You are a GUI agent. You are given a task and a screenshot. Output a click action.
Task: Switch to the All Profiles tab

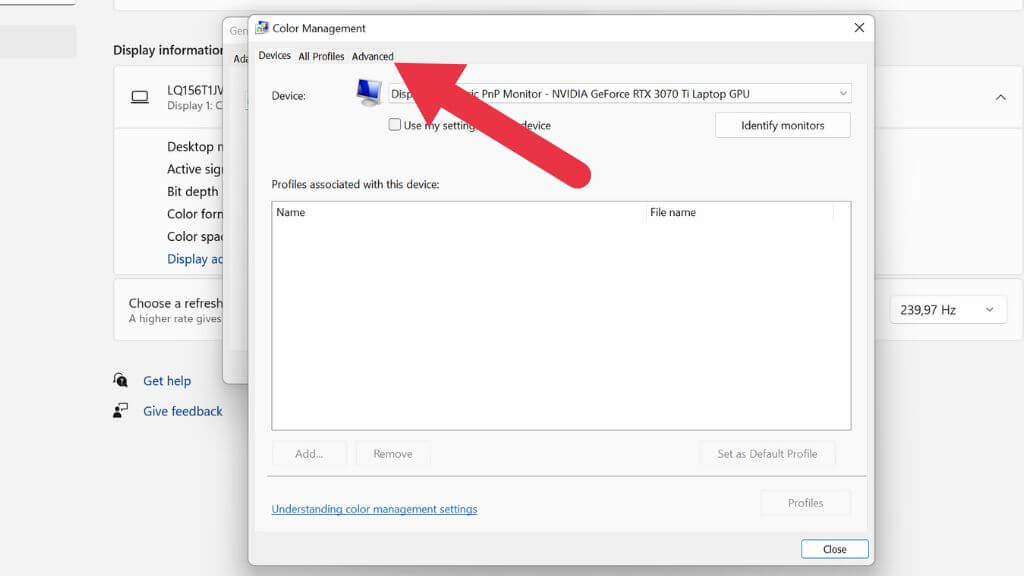(321, 56)
